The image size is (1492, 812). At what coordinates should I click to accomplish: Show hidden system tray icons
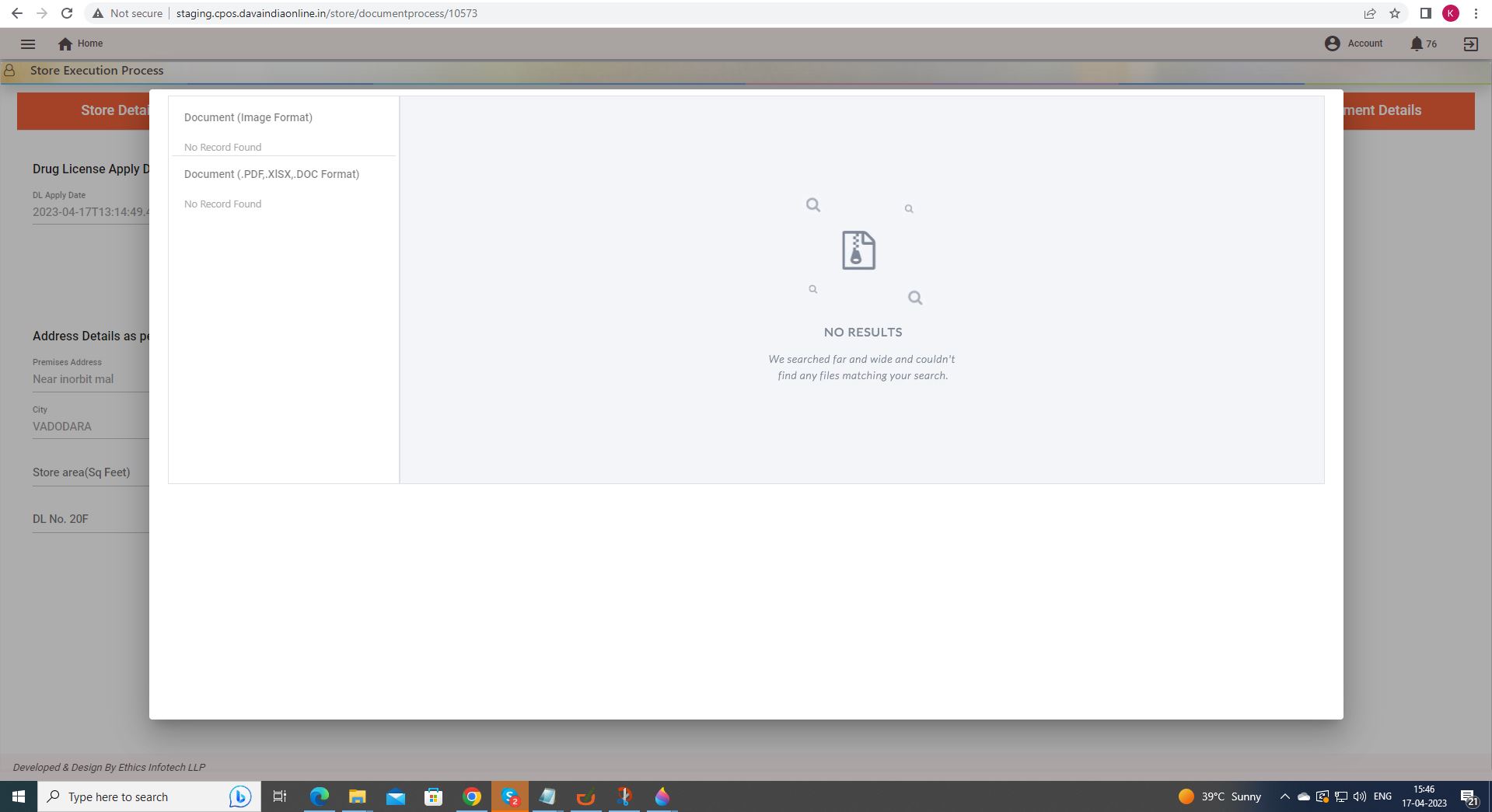coord(1284,796)
